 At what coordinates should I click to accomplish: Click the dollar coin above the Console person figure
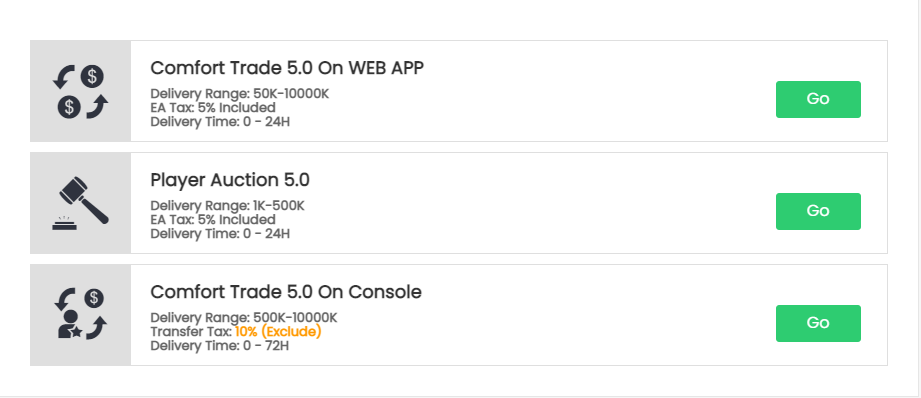[x=93, y=298]
